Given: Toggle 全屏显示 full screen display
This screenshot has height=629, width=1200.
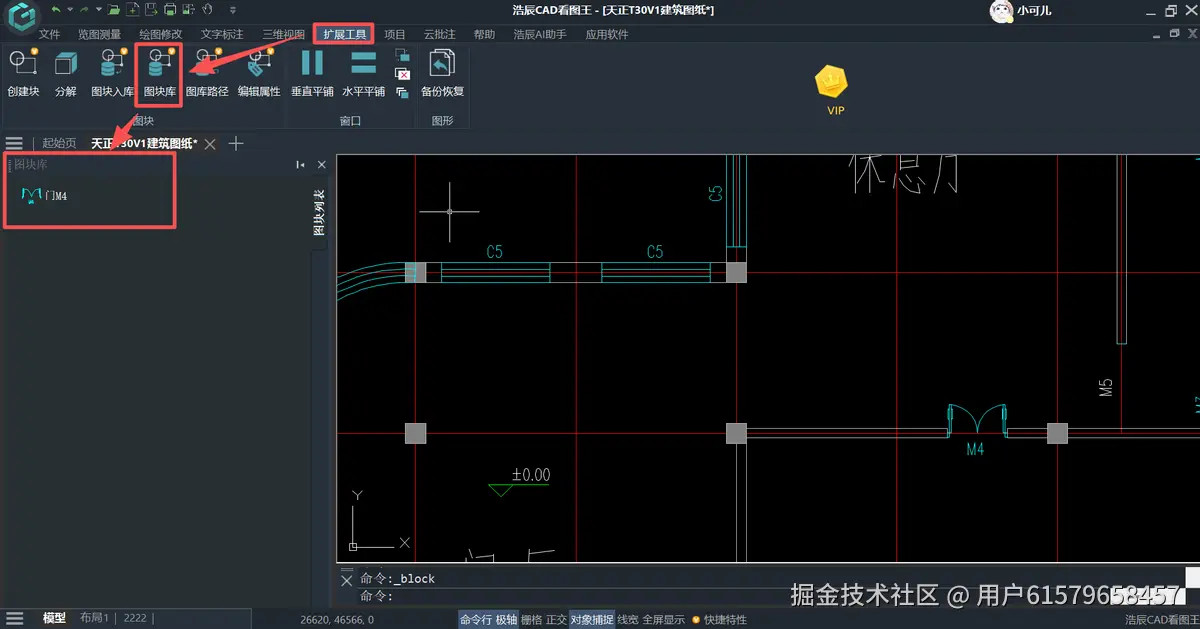Looking at the screenshot, I should [x=664, y=620].
